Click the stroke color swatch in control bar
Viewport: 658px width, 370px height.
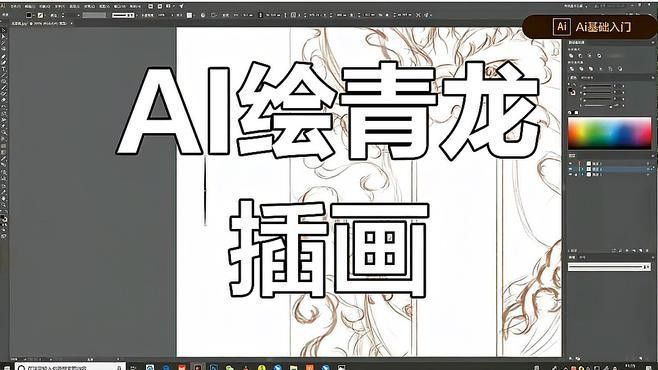tap(40, 15)
